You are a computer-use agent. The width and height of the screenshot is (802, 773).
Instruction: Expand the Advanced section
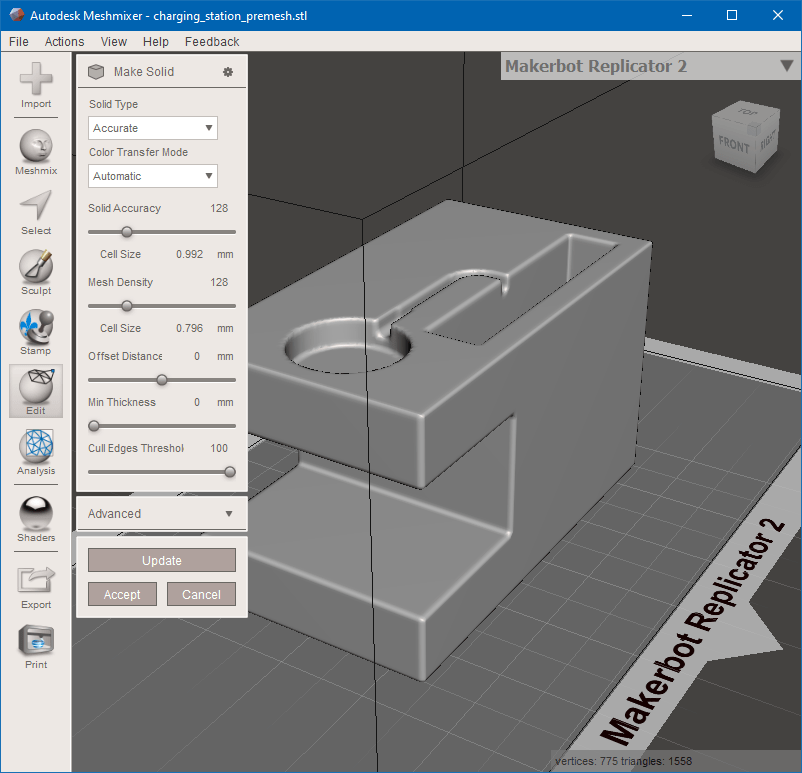pyautogui.click(x=161, y=514)
